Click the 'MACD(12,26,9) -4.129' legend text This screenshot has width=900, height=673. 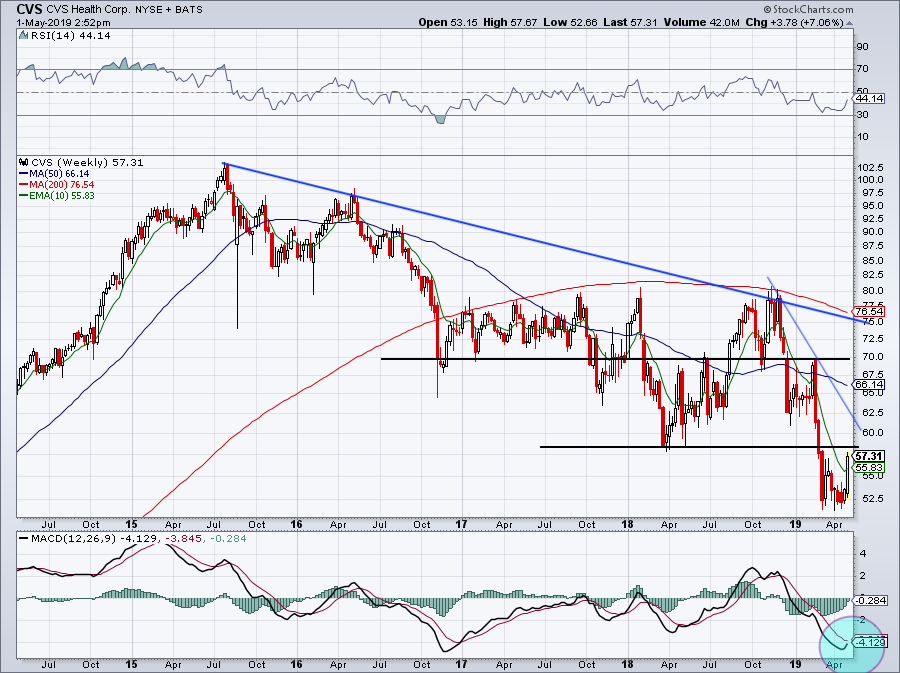click(96, 539)
